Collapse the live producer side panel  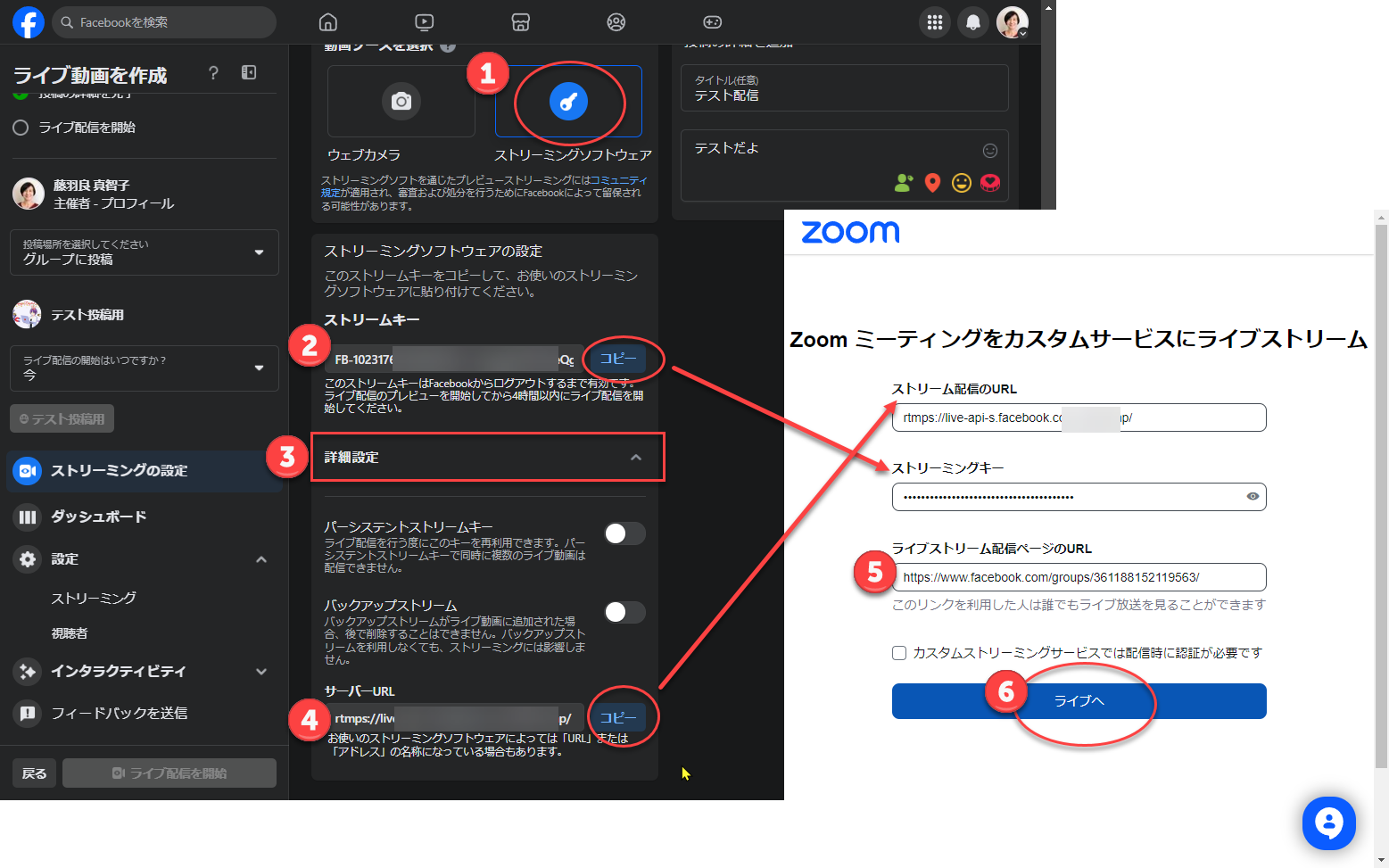(x=249, y=73)
